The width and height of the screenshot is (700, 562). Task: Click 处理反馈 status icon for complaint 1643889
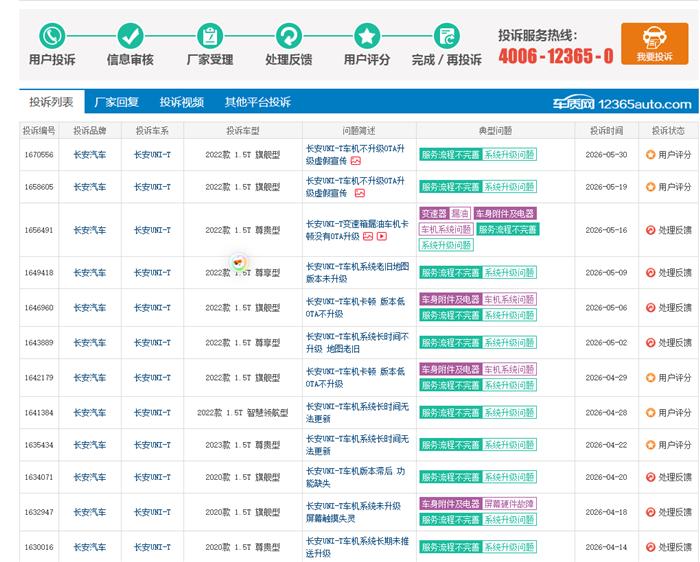[650, 343]
